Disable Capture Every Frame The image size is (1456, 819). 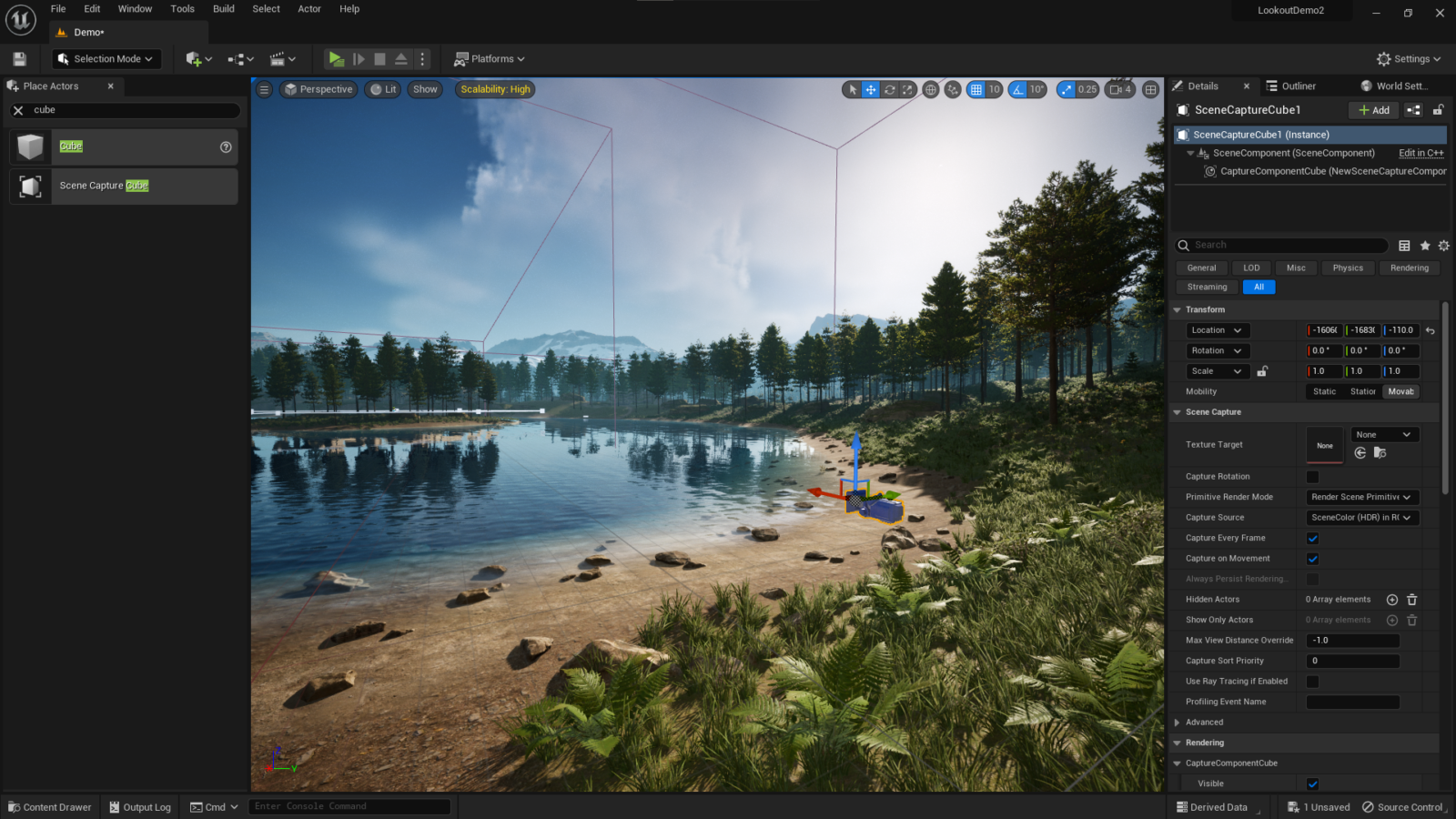[1313, 538]
